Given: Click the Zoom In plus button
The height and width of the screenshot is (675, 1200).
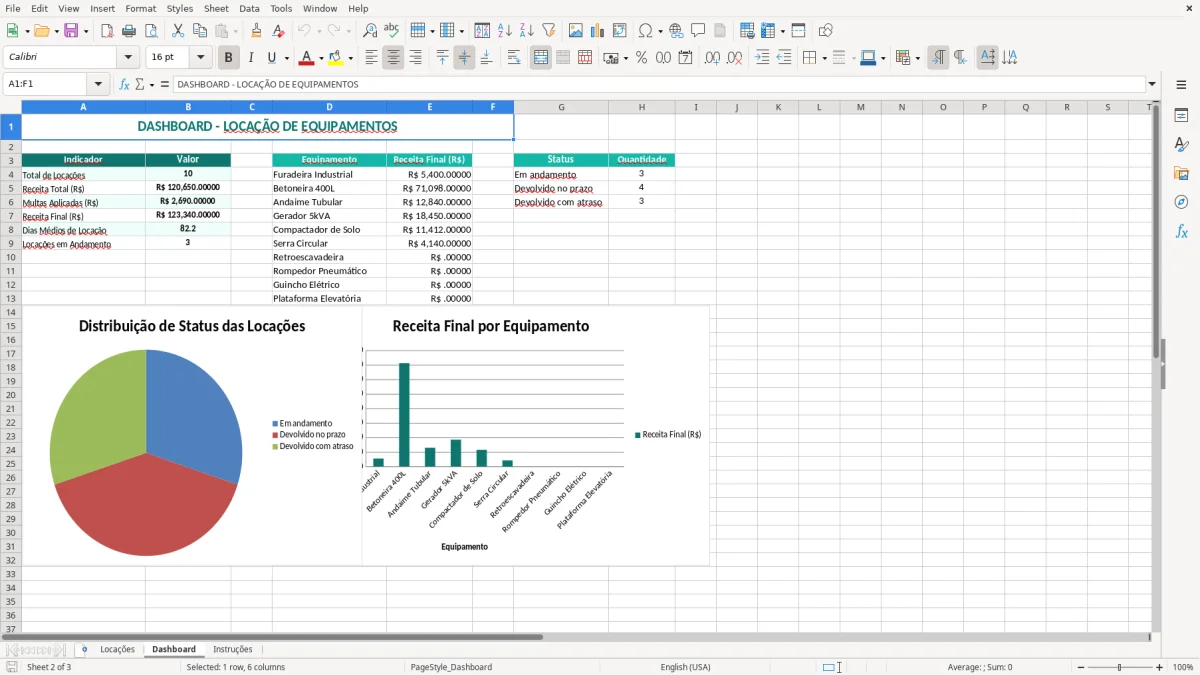Looking at the screenshot, I should point(1160,667).
